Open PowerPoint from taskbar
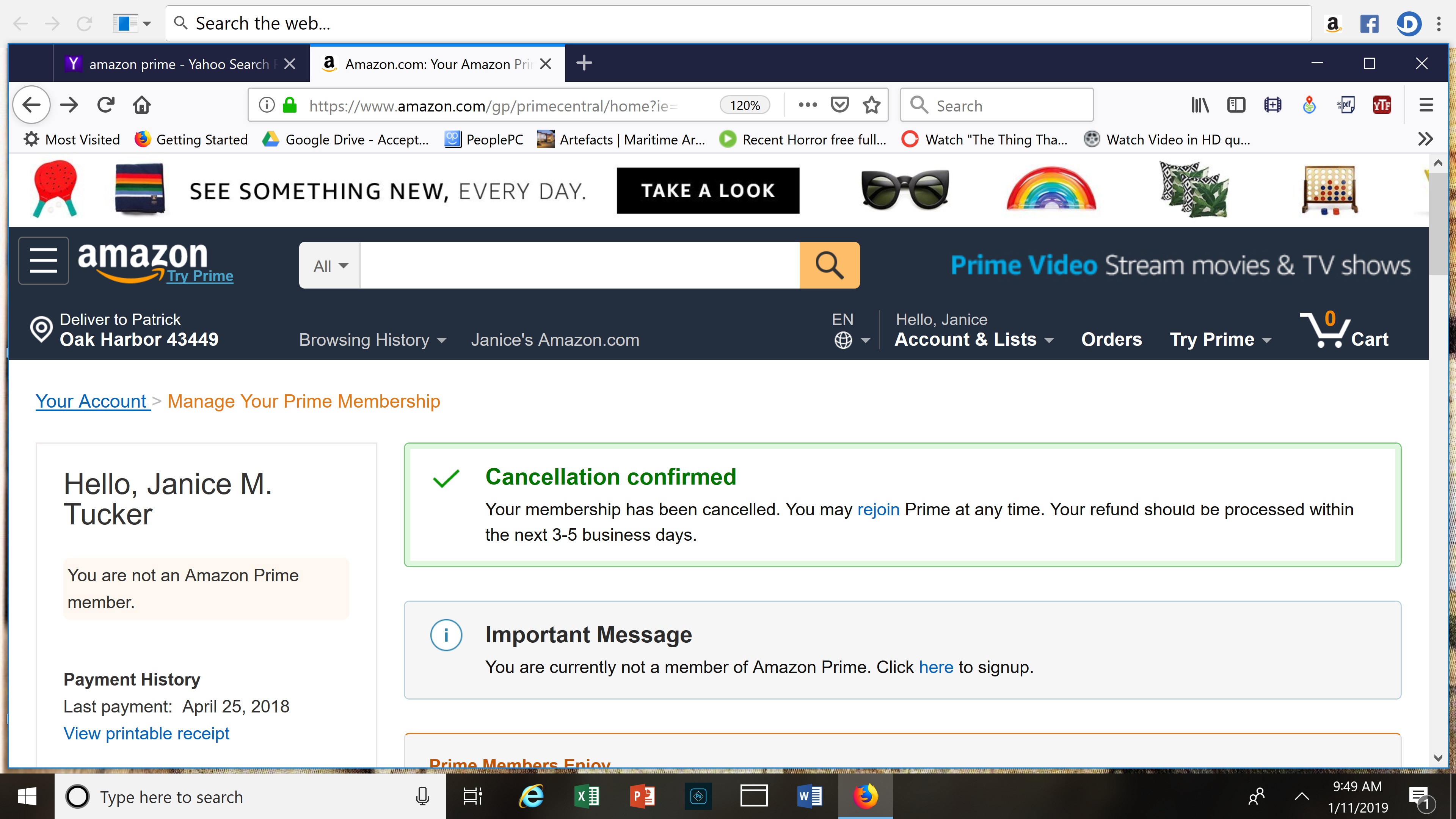1456x819 pixels. 642,796
